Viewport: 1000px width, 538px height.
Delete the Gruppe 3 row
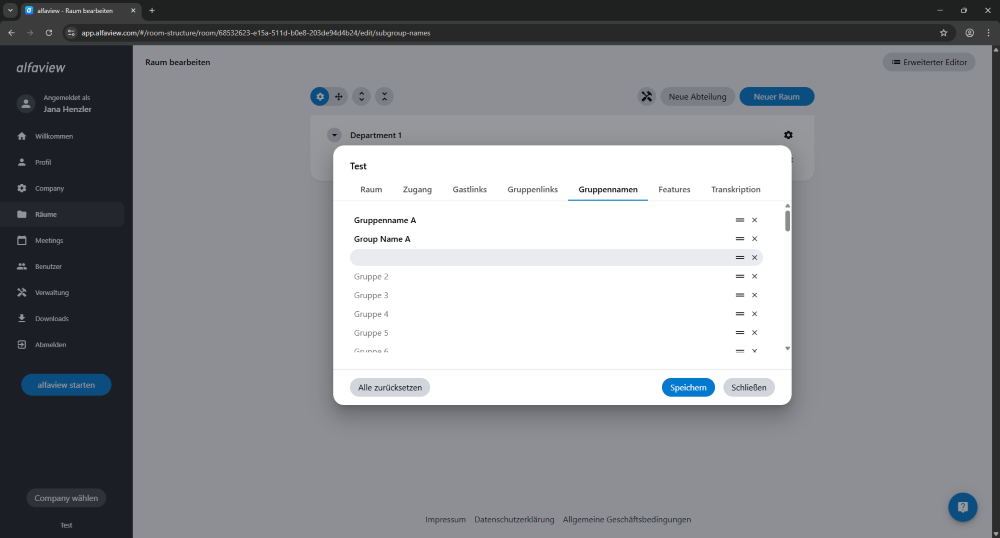coord(754,295)
